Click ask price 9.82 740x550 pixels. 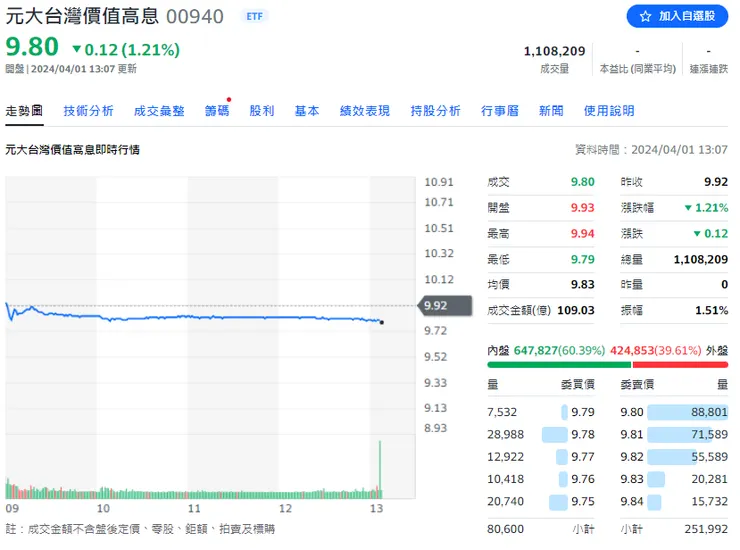pos(632,457)
